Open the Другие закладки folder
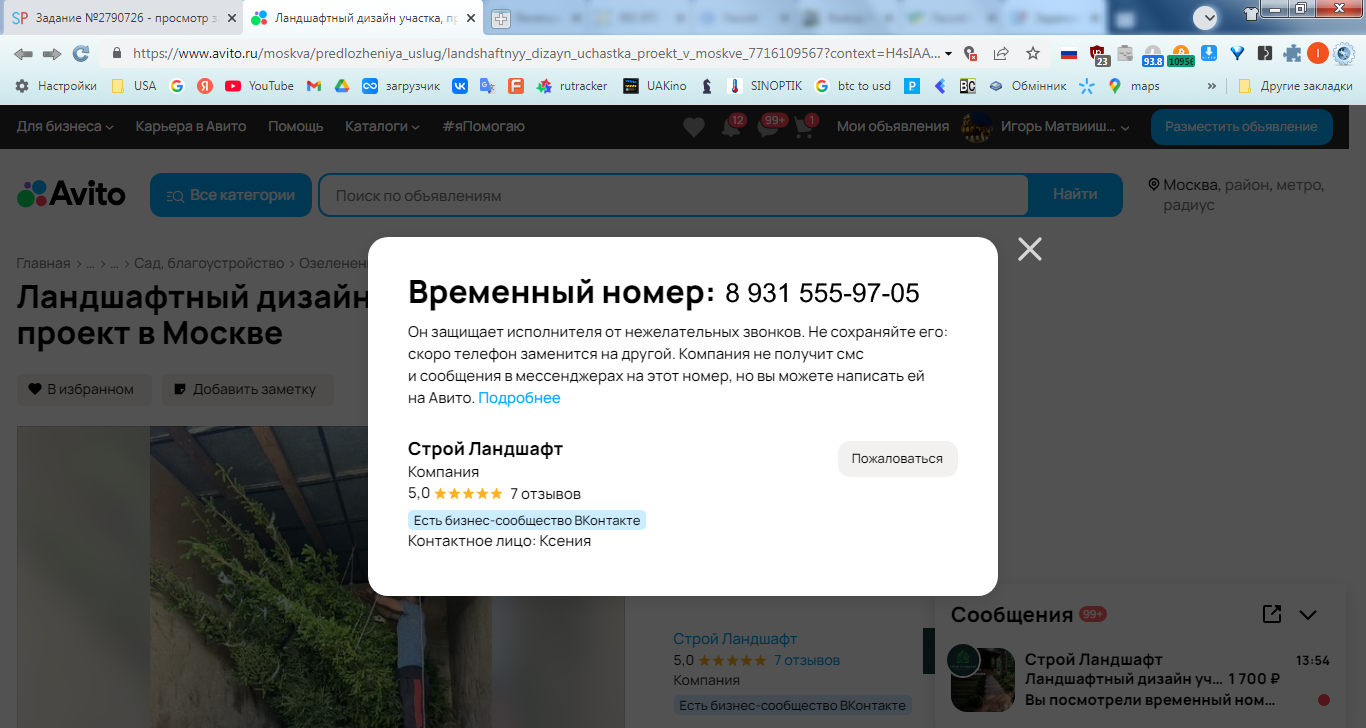 (1295, 86)
